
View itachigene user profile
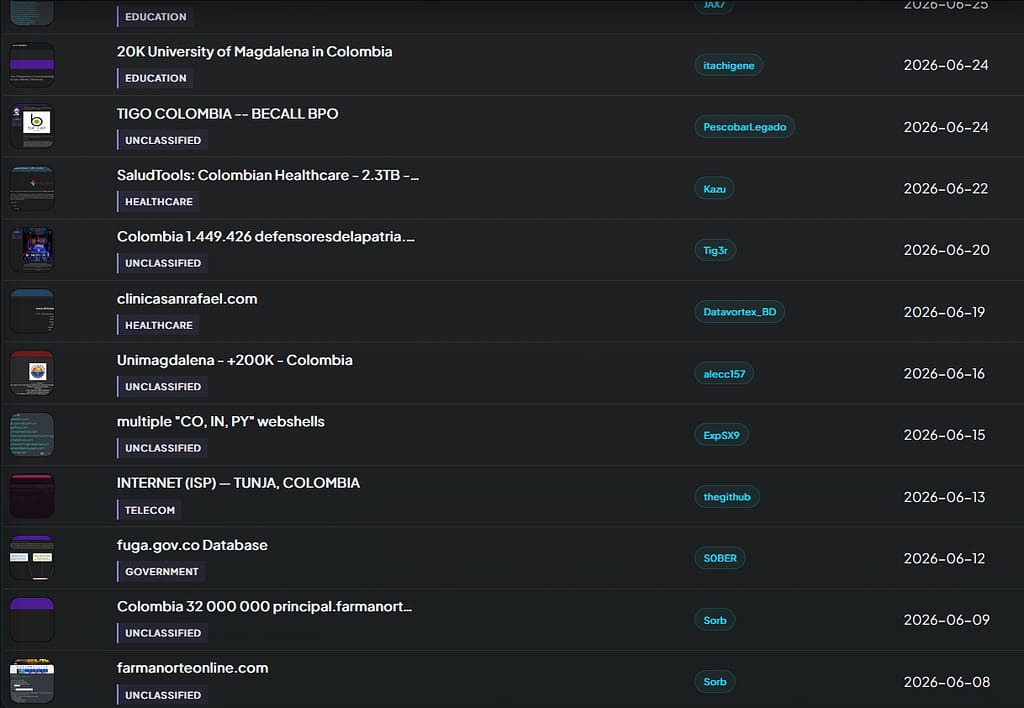coord(728,65)
